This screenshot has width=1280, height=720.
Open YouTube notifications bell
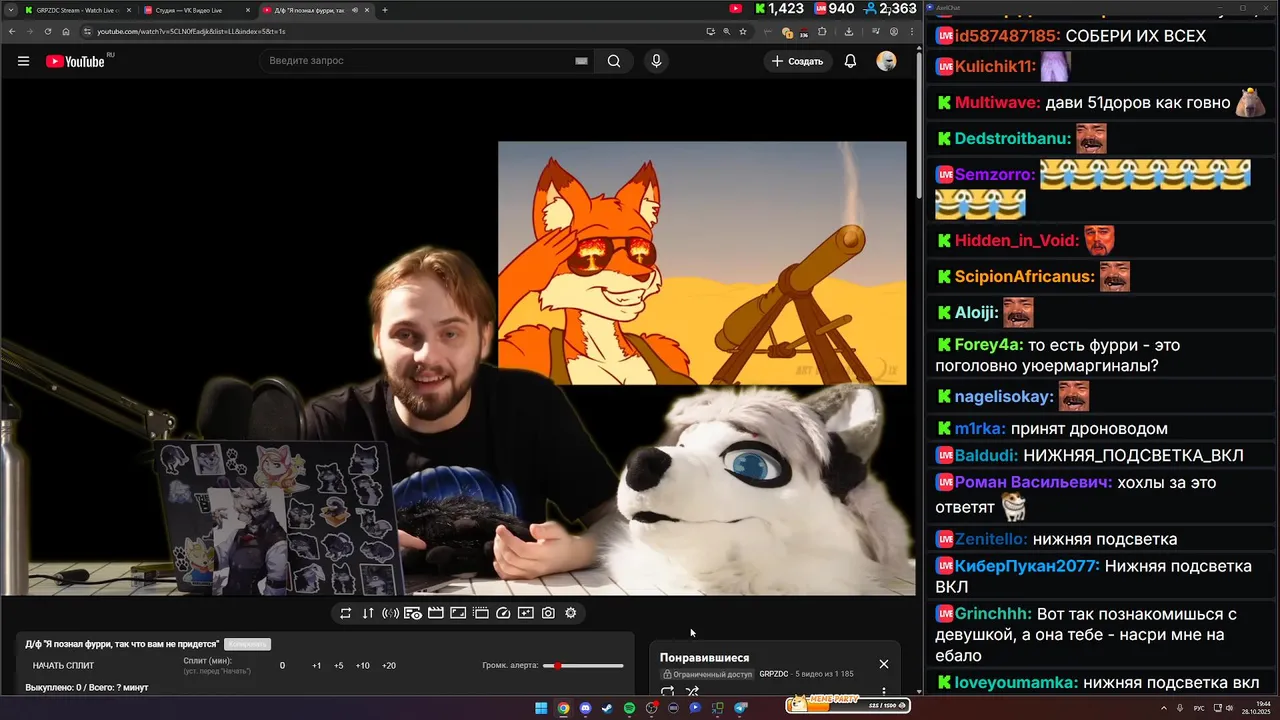coord(850,61)
